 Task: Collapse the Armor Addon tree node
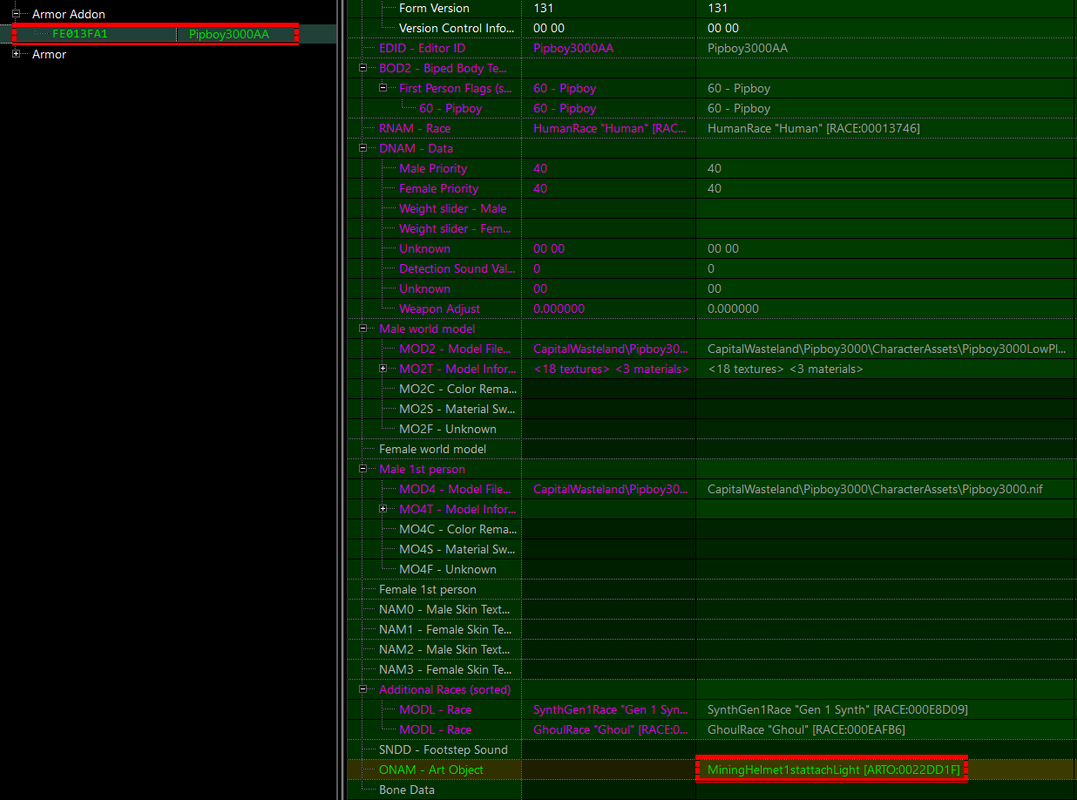(16, 14)
